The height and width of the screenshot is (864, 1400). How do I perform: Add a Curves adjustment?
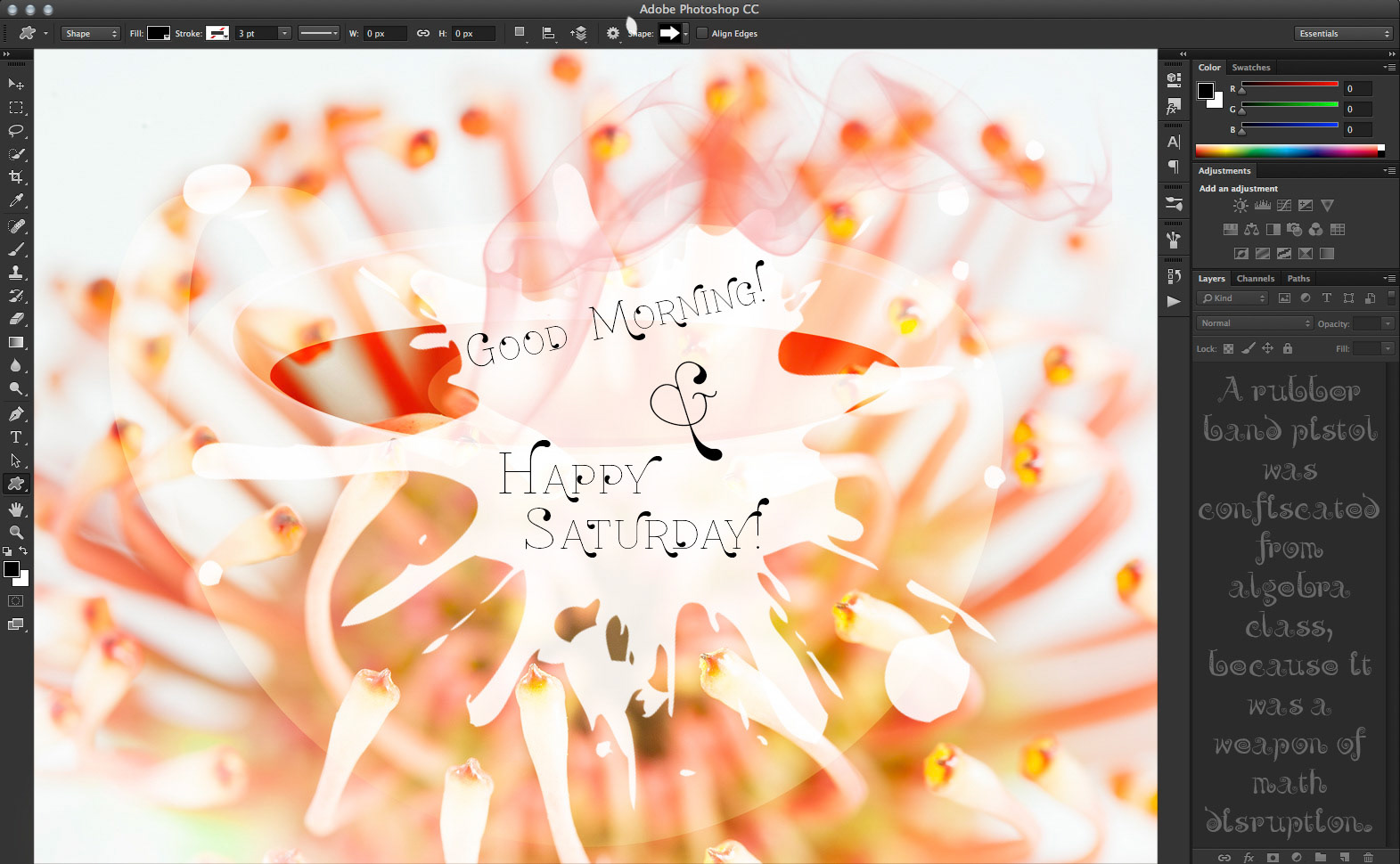coord(1284,206)
